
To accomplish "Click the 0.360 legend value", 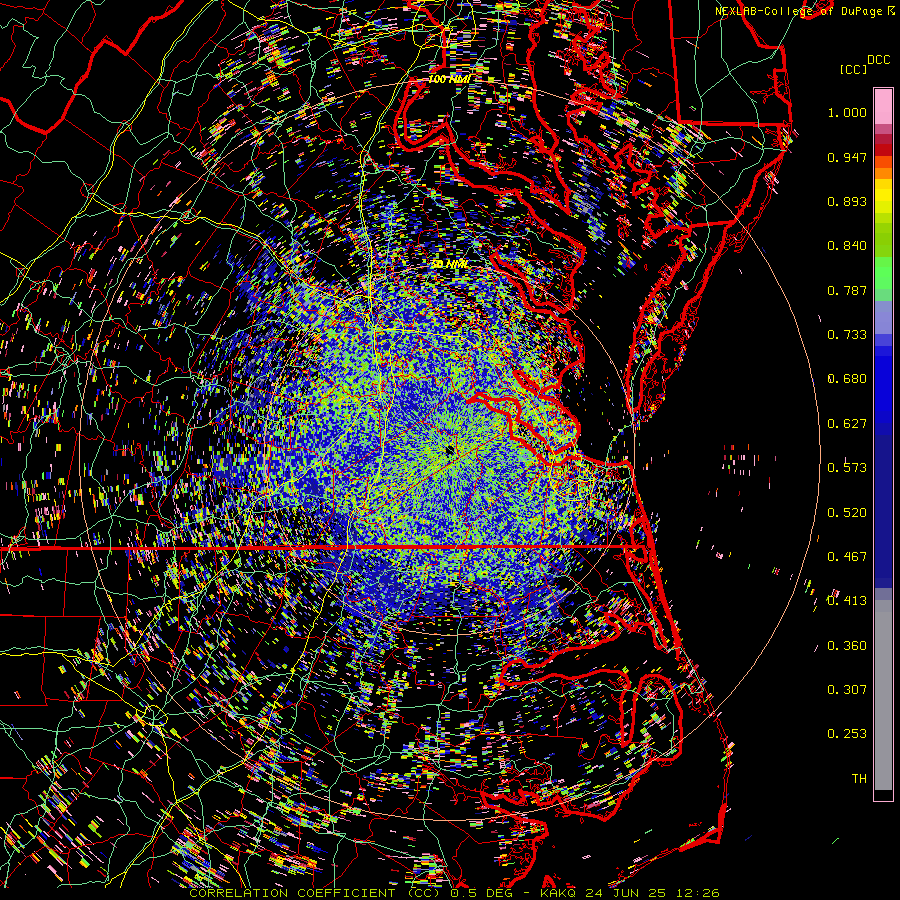I will tap(847, 646).
